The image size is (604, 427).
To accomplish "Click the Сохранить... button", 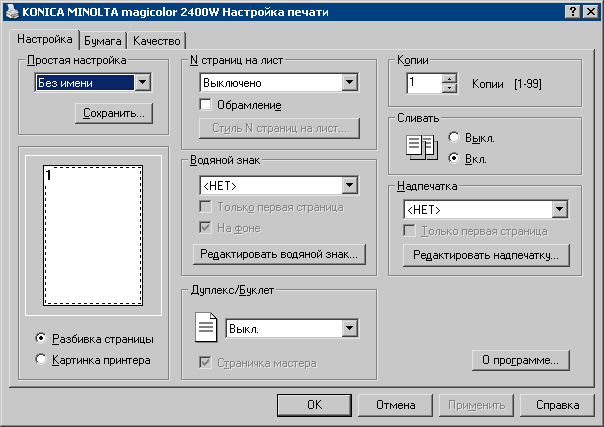I will click(114, 113).
